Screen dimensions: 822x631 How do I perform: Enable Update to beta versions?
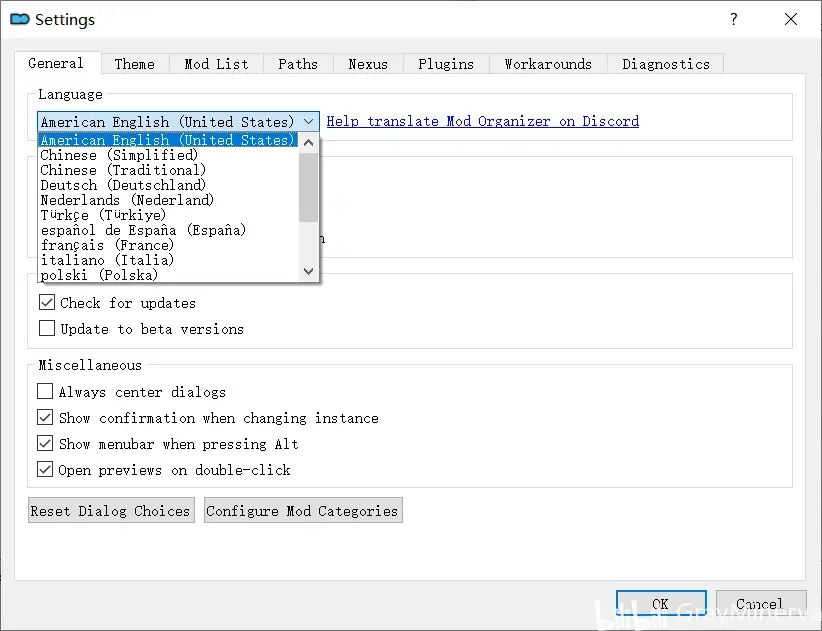pos(47,329)
